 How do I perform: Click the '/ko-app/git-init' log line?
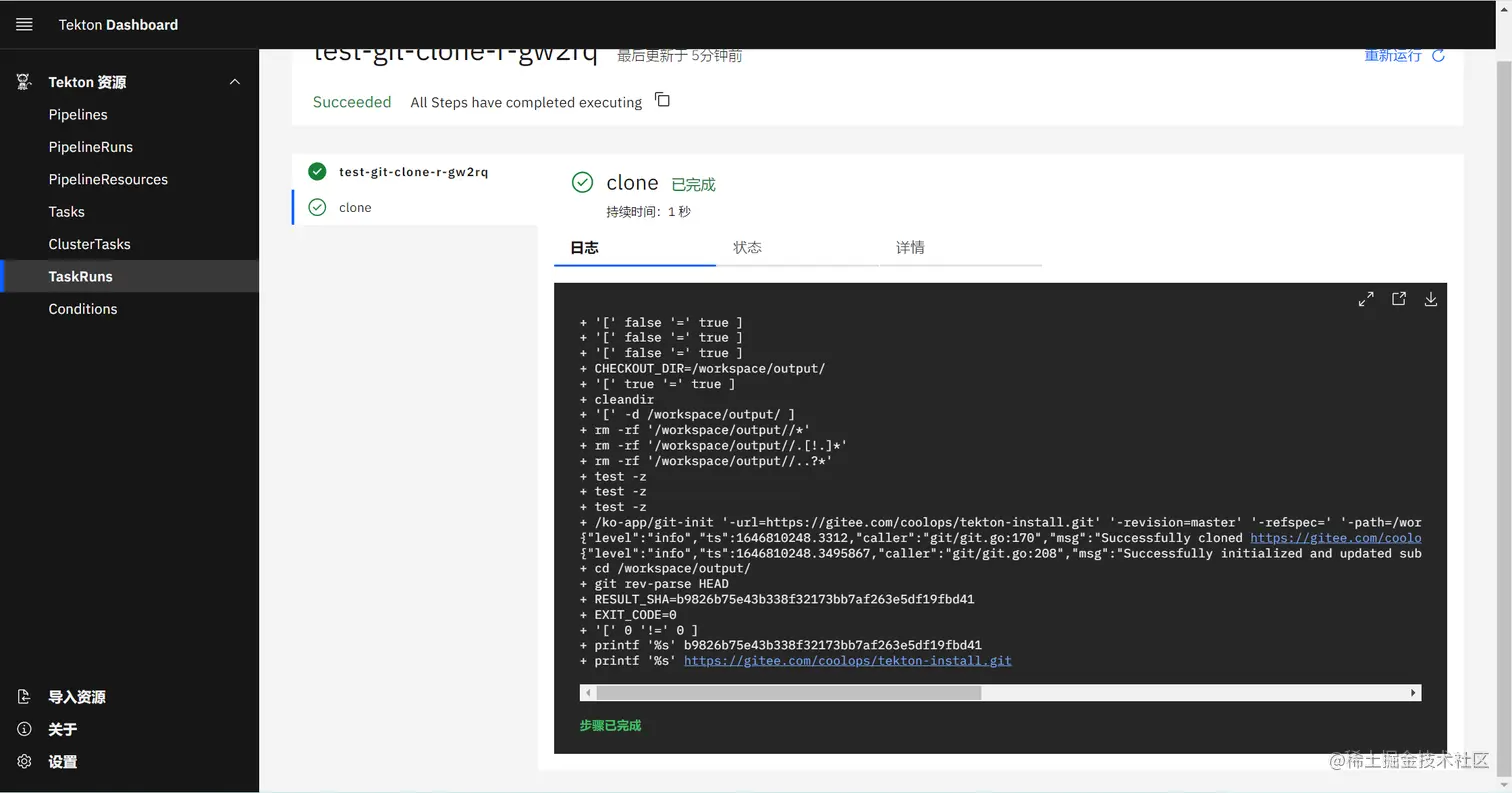pyautogui.click(x=1000, y=523)
